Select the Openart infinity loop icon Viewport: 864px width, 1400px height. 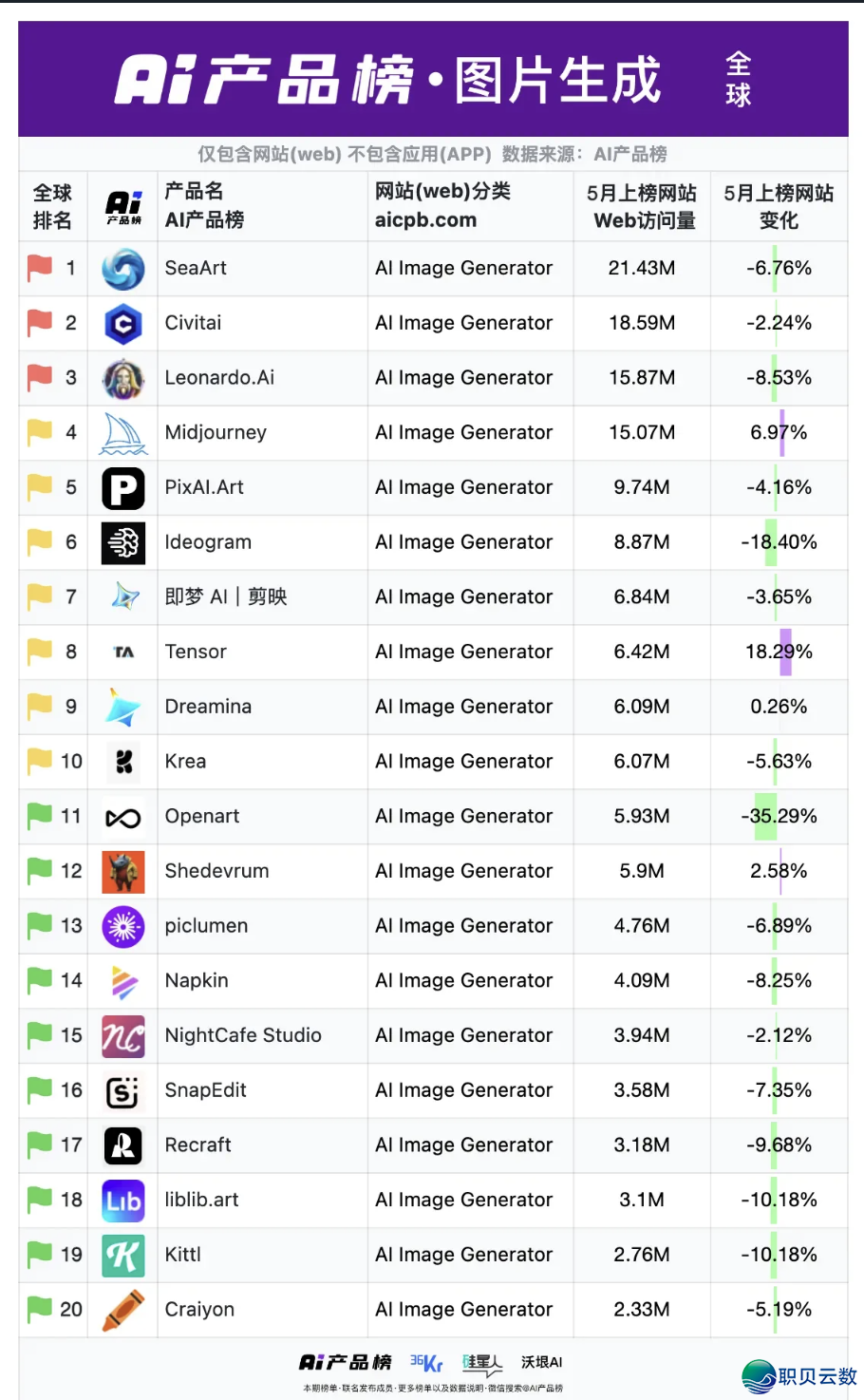click(x=123, y=818)
